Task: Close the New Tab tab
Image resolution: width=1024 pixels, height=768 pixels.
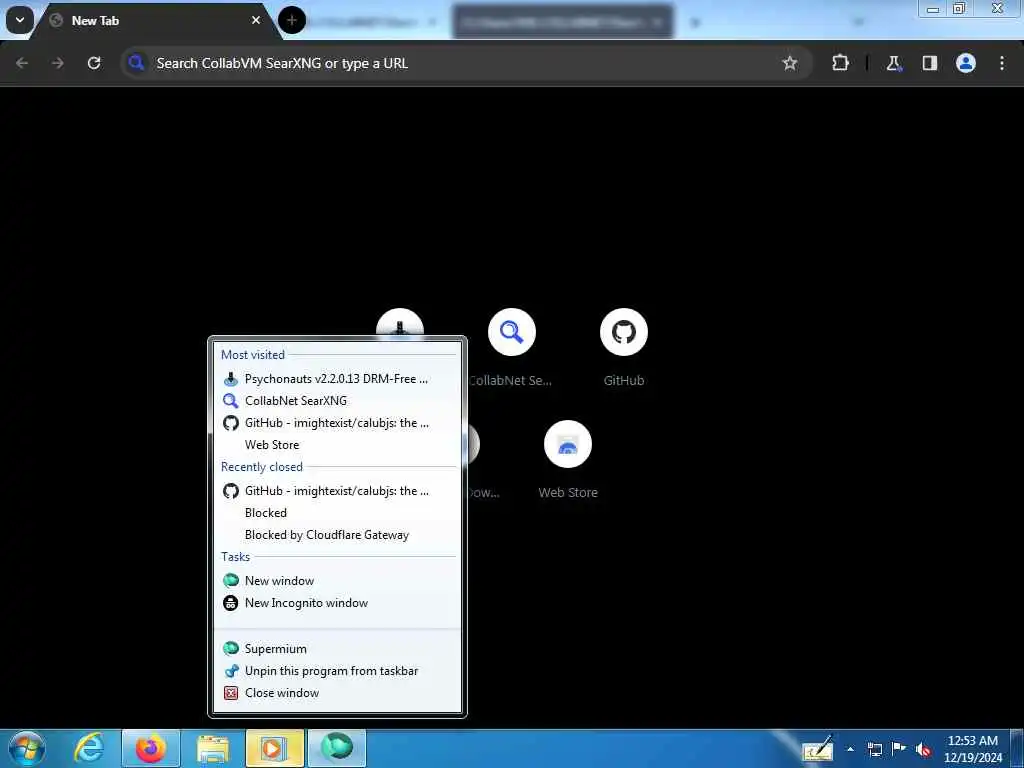Action: [256, 20]
